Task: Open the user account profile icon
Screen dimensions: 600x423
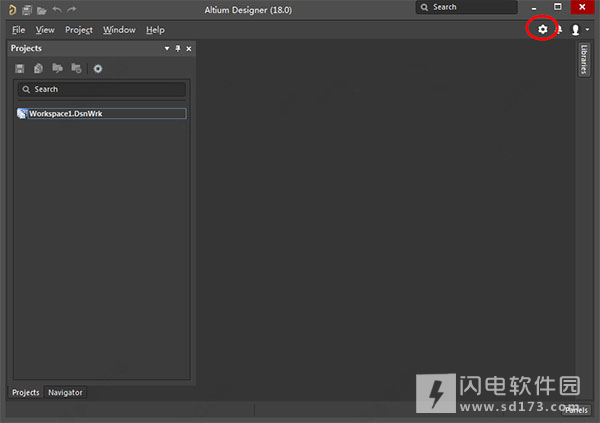Action: coord(575,29)
